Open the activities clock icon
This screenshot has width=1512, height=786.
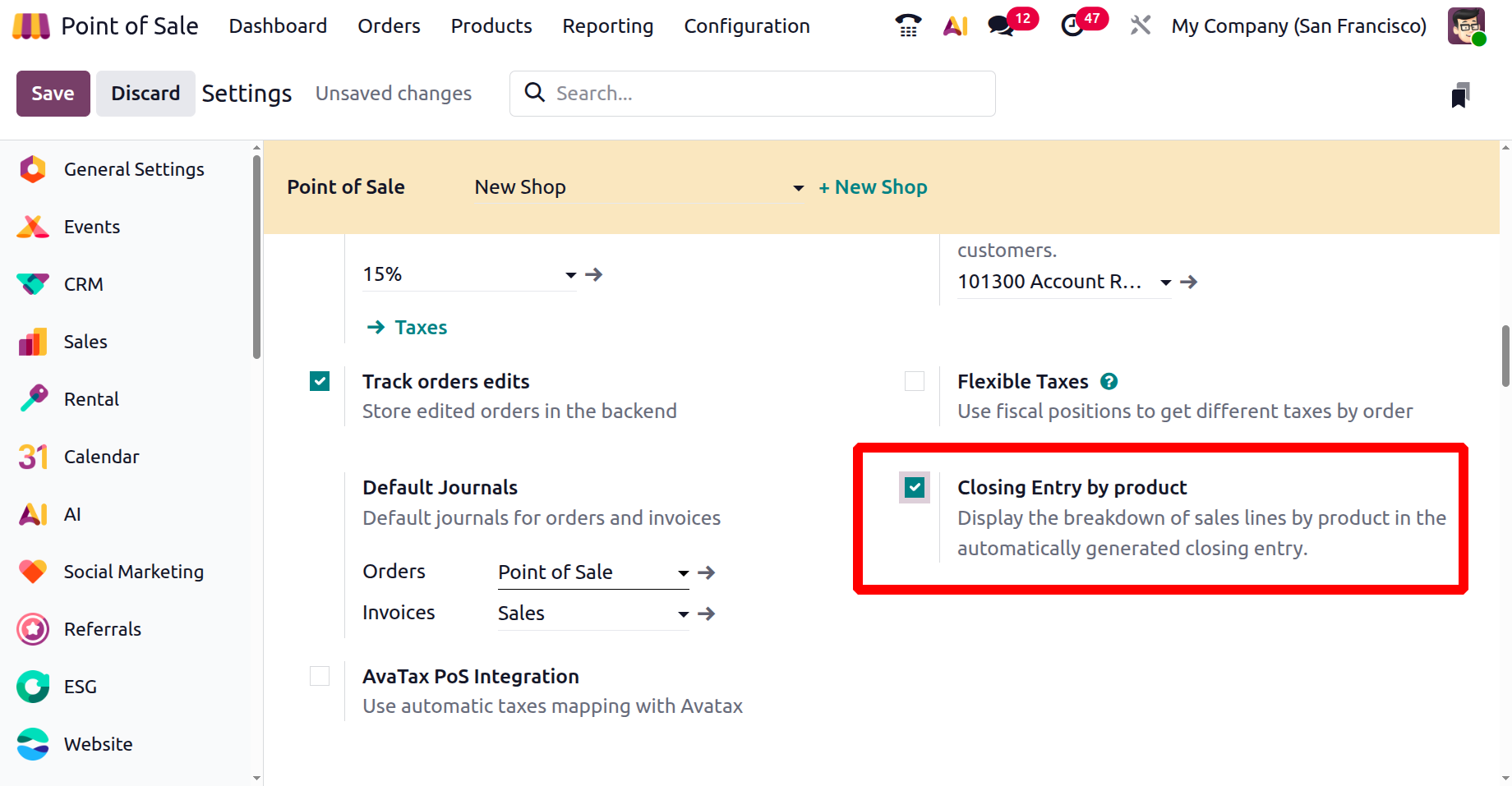(1072, 26)
